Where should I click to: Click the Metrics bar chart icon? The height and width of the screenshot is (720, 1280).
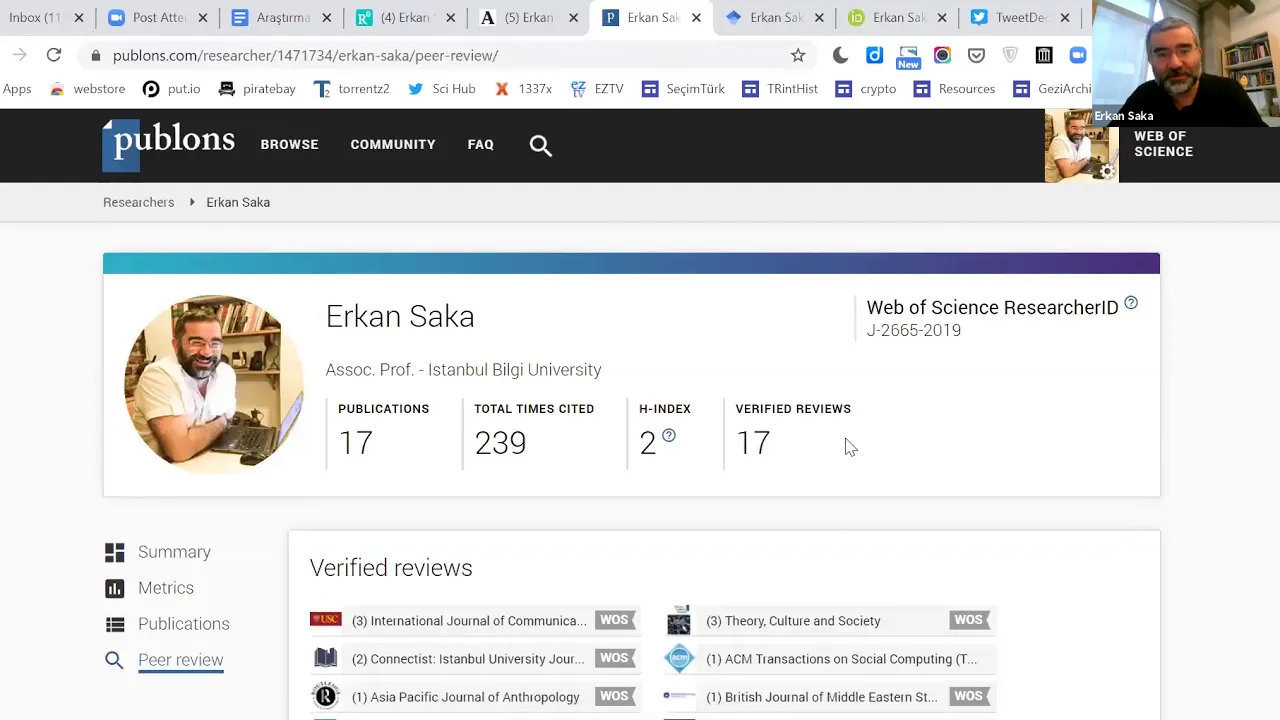click(115, 588)
